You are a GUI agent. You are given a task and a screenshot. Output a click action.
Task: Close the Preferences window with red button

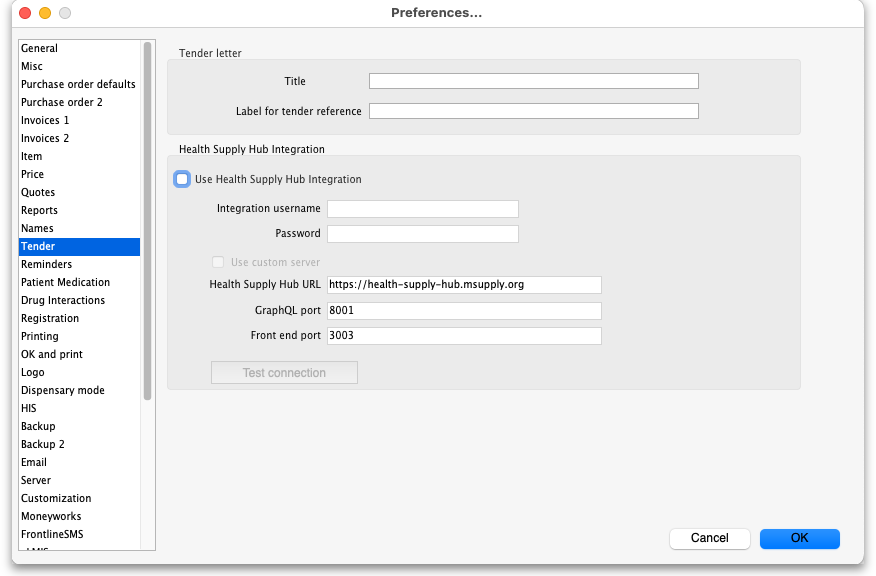click(25, 14)
